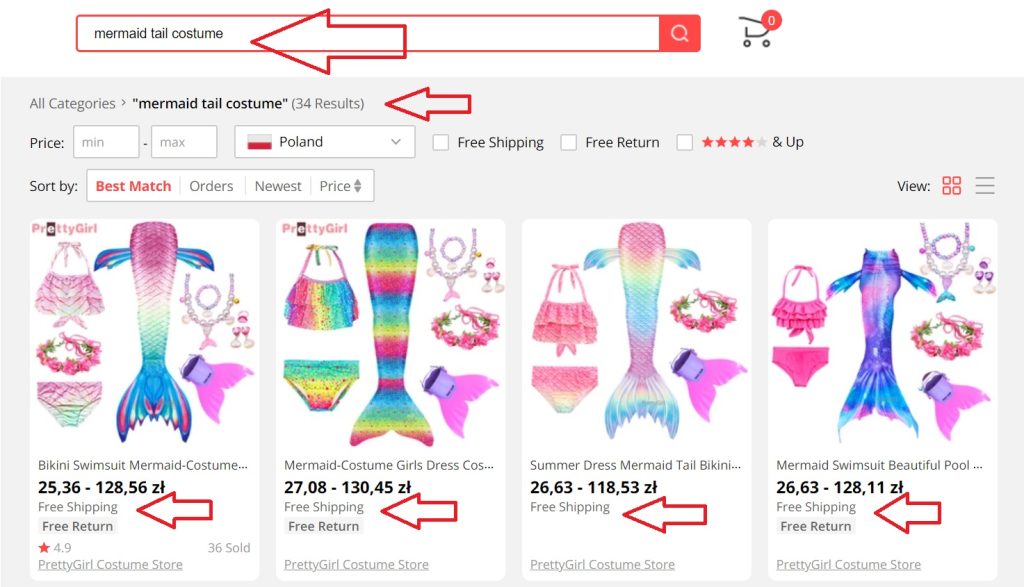Screen dimensions: 1024x587
Task: Click the 27,08 - 130,45 zł price
Action: 347,487
